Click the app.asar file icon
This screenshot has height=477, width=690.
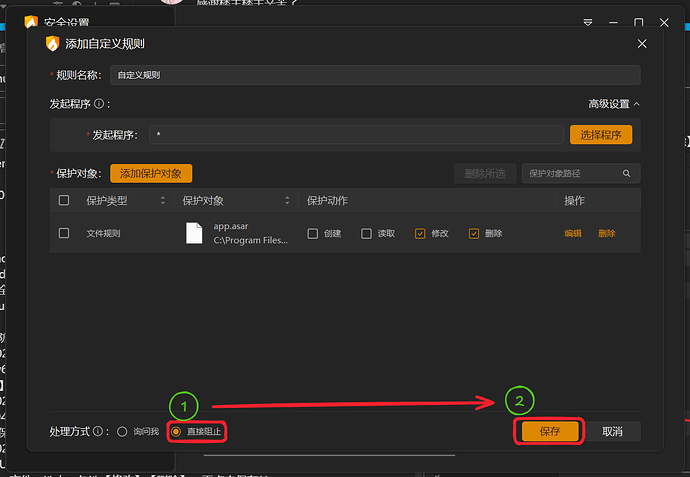pos(195,233)
